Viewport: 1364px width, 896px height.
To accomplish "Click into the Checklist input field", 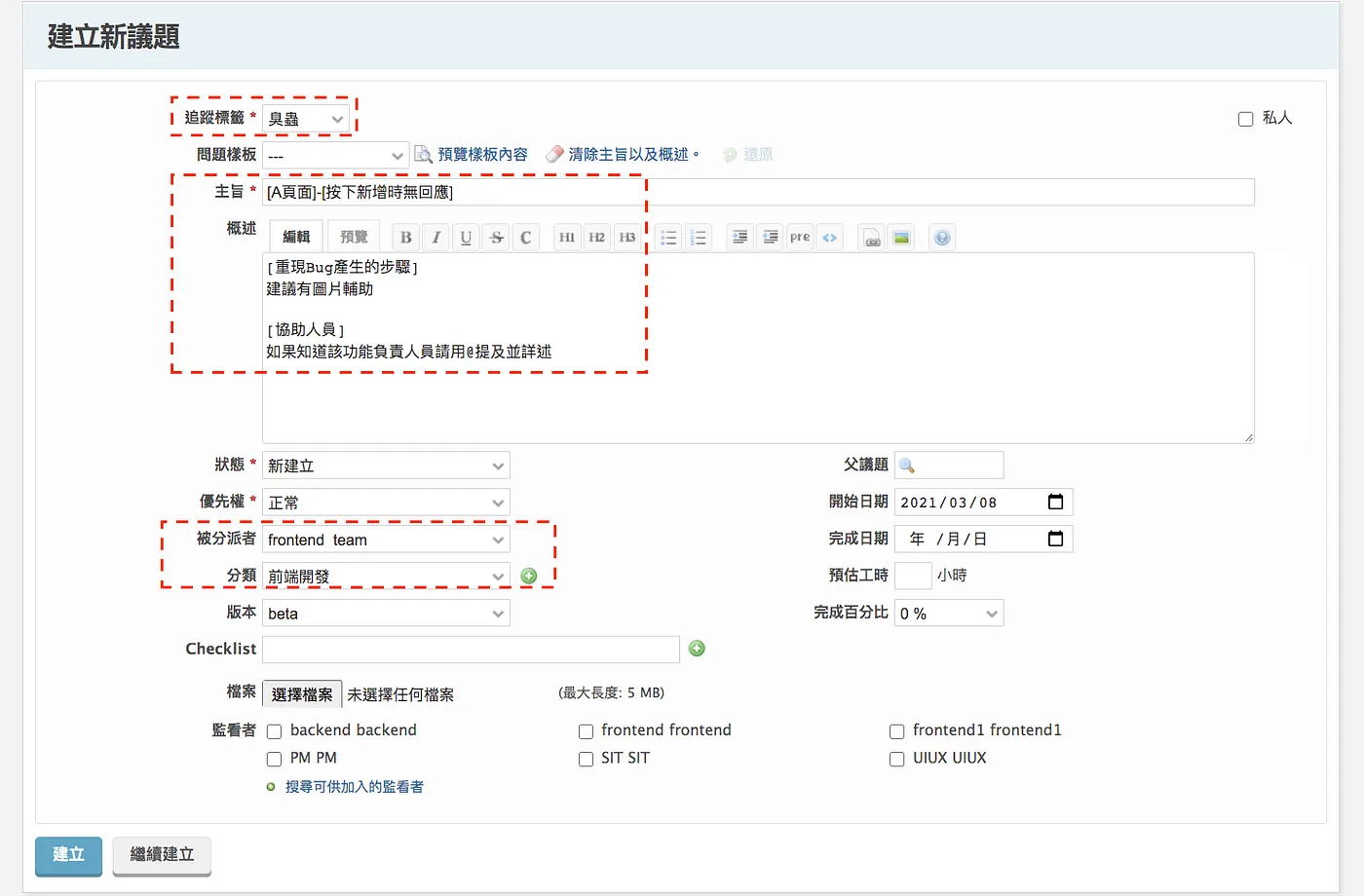I will (472, 650).
